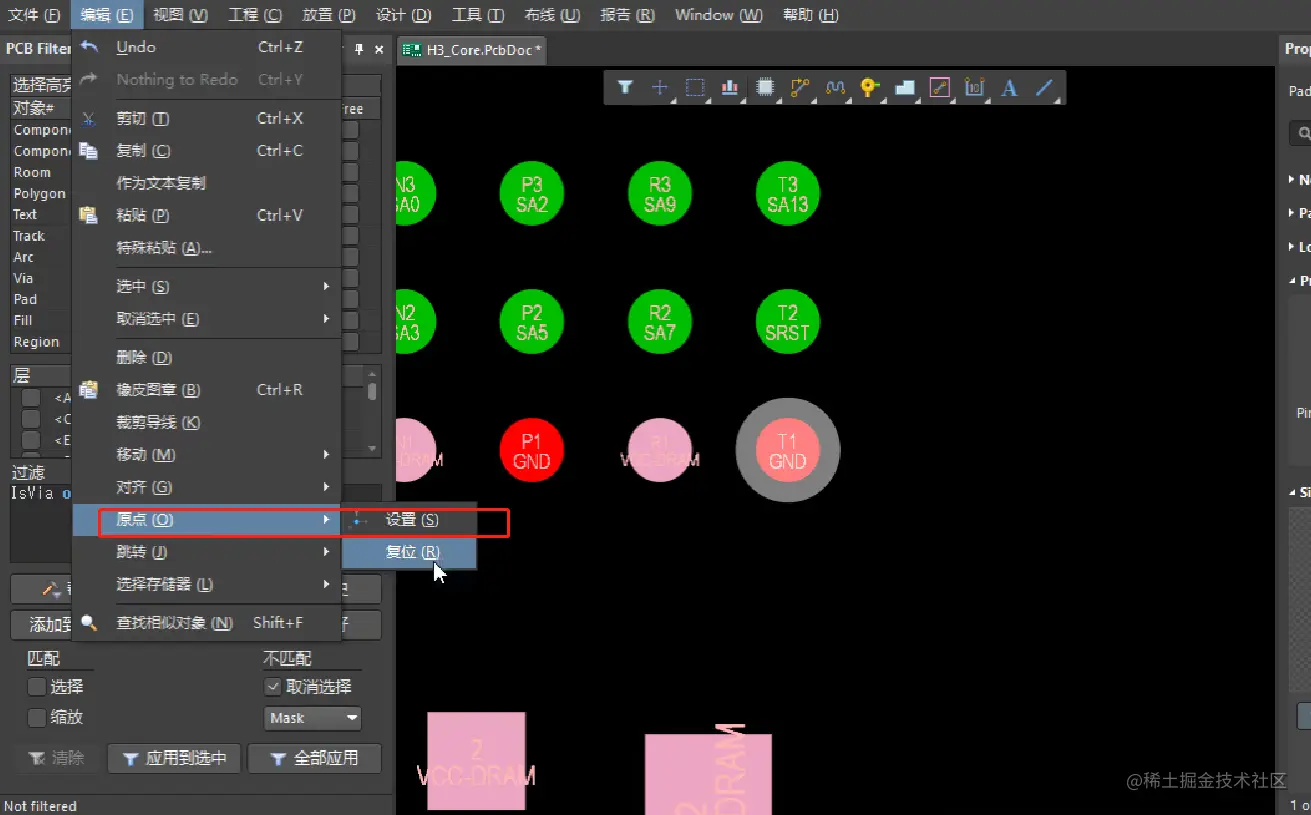Click Undo in the edit menu
Image resolution: width=1311 pixels, height=815 pixels.
coord(206,47)
